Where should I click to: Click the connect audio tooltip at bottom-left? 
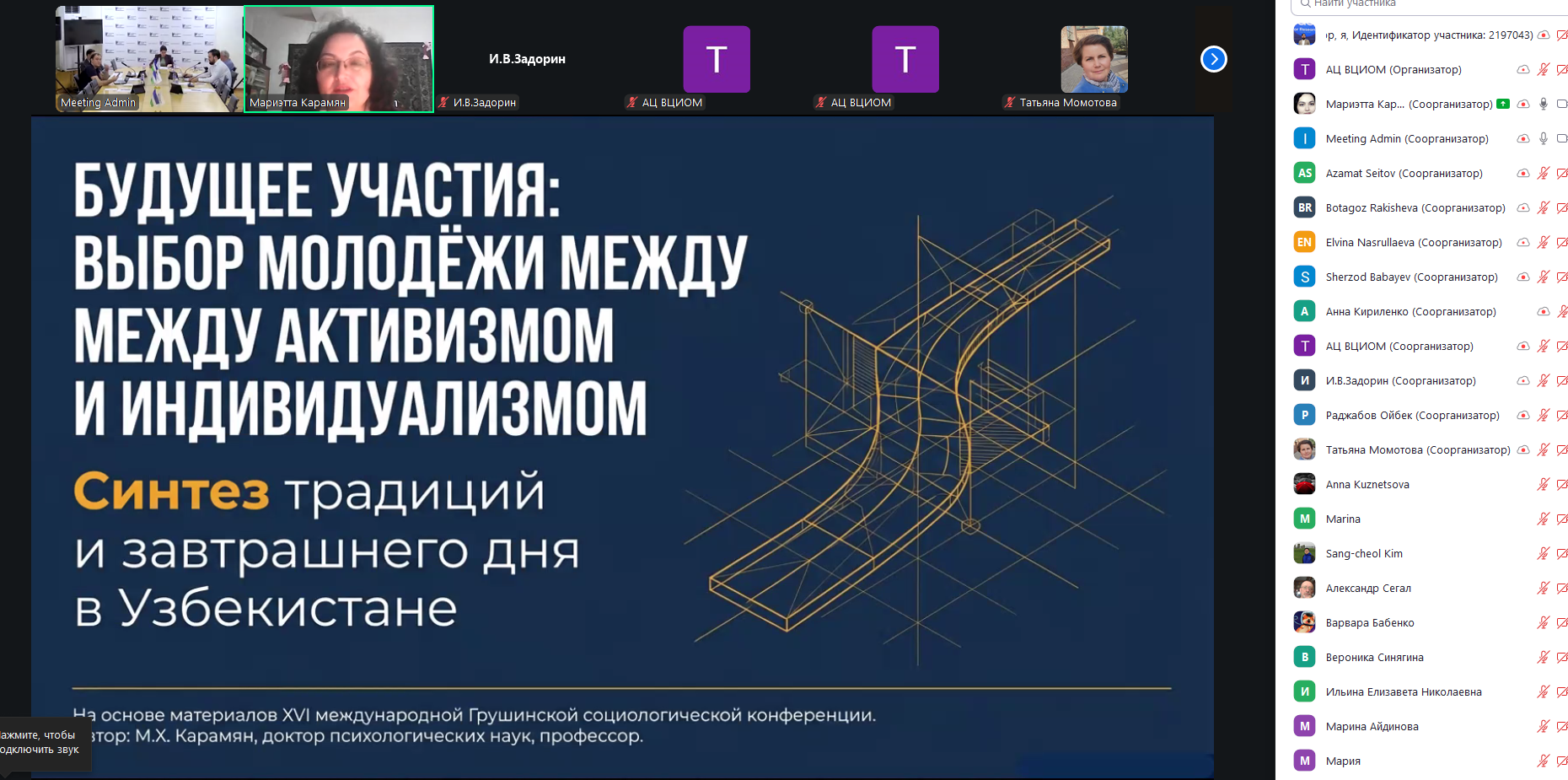point(42,742)
